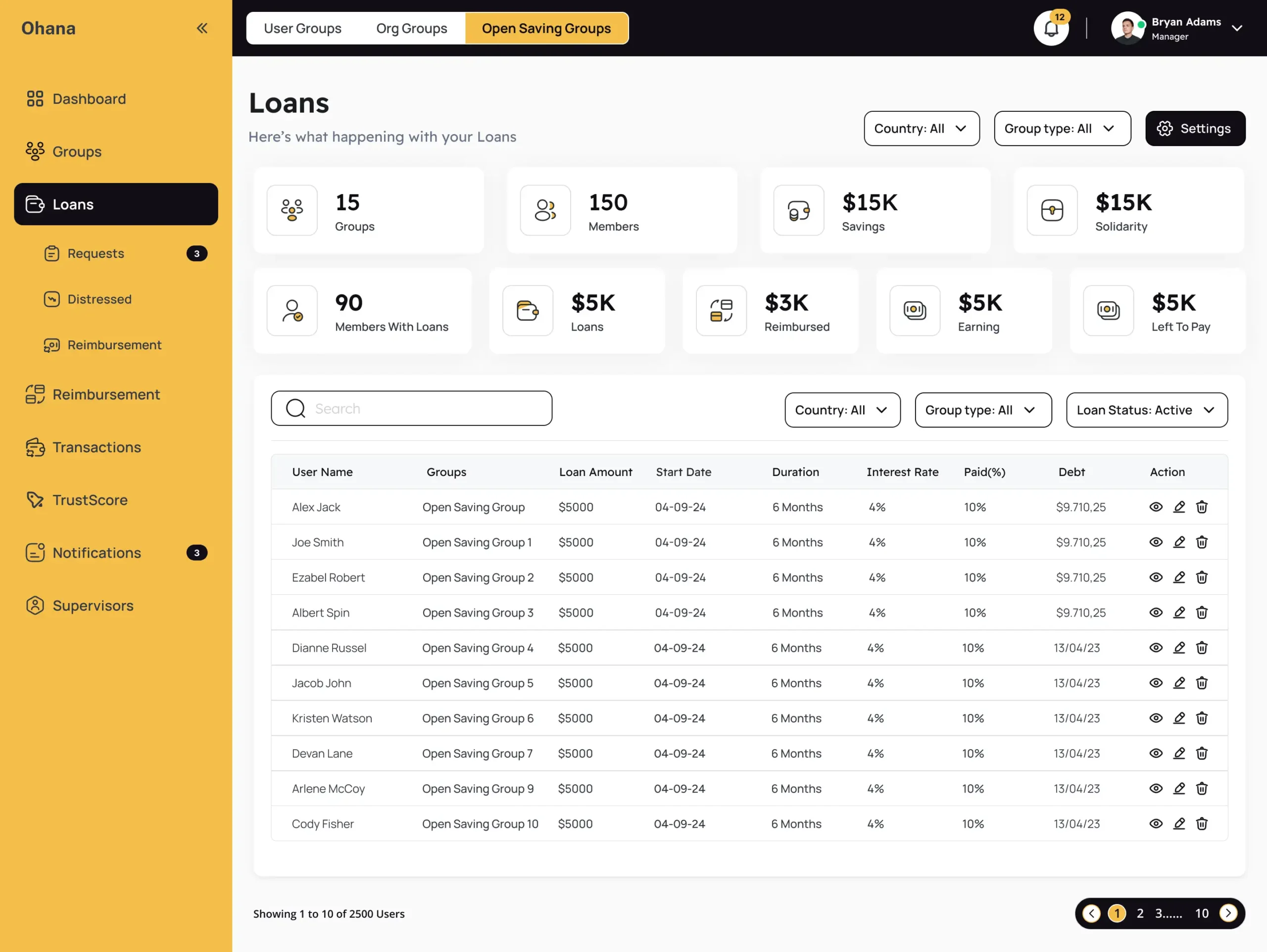
Task: Collapse the sidebar with the double chevron
Action: (x=201, y=28)
